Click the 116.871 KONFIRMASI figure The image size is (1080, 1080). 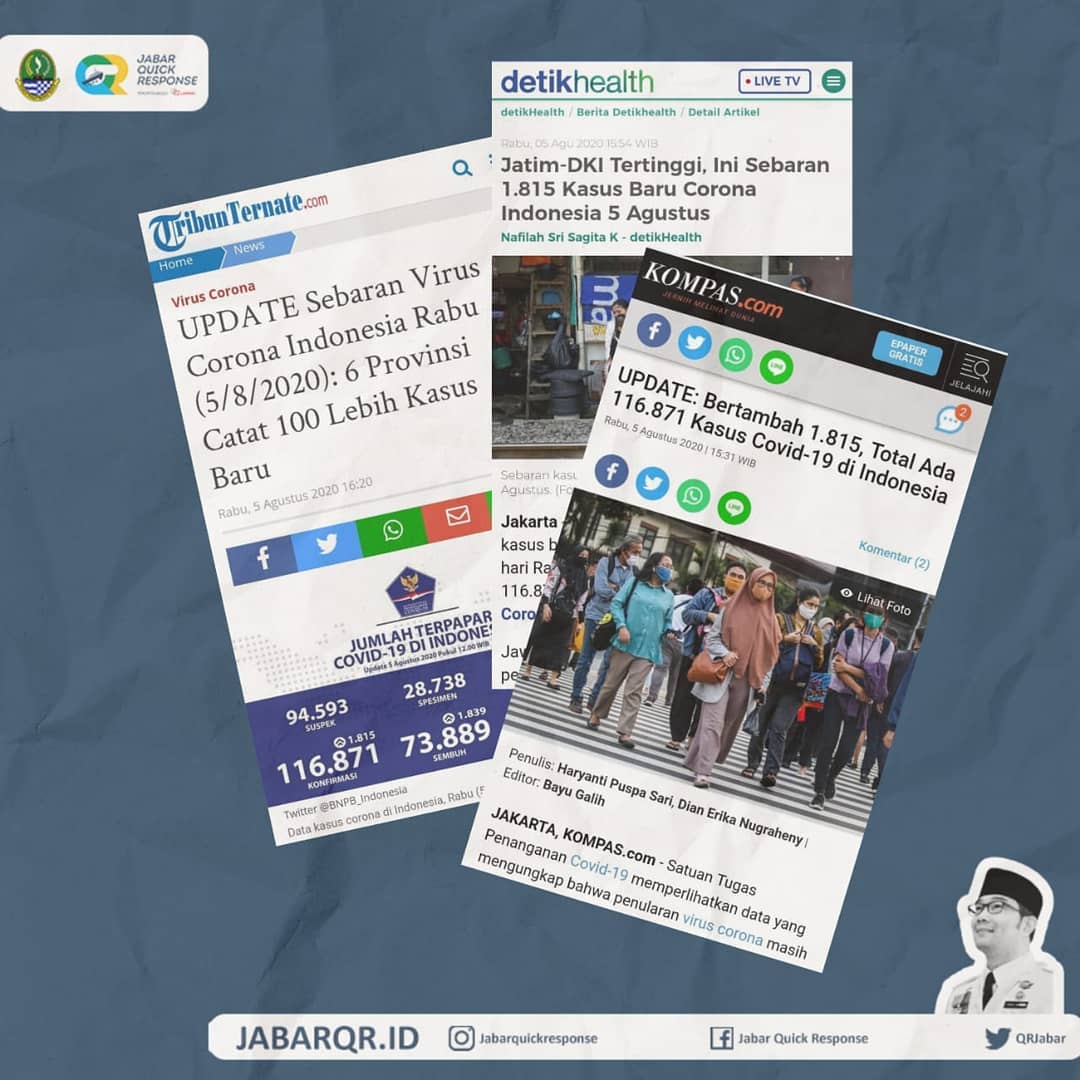[329, 763]
